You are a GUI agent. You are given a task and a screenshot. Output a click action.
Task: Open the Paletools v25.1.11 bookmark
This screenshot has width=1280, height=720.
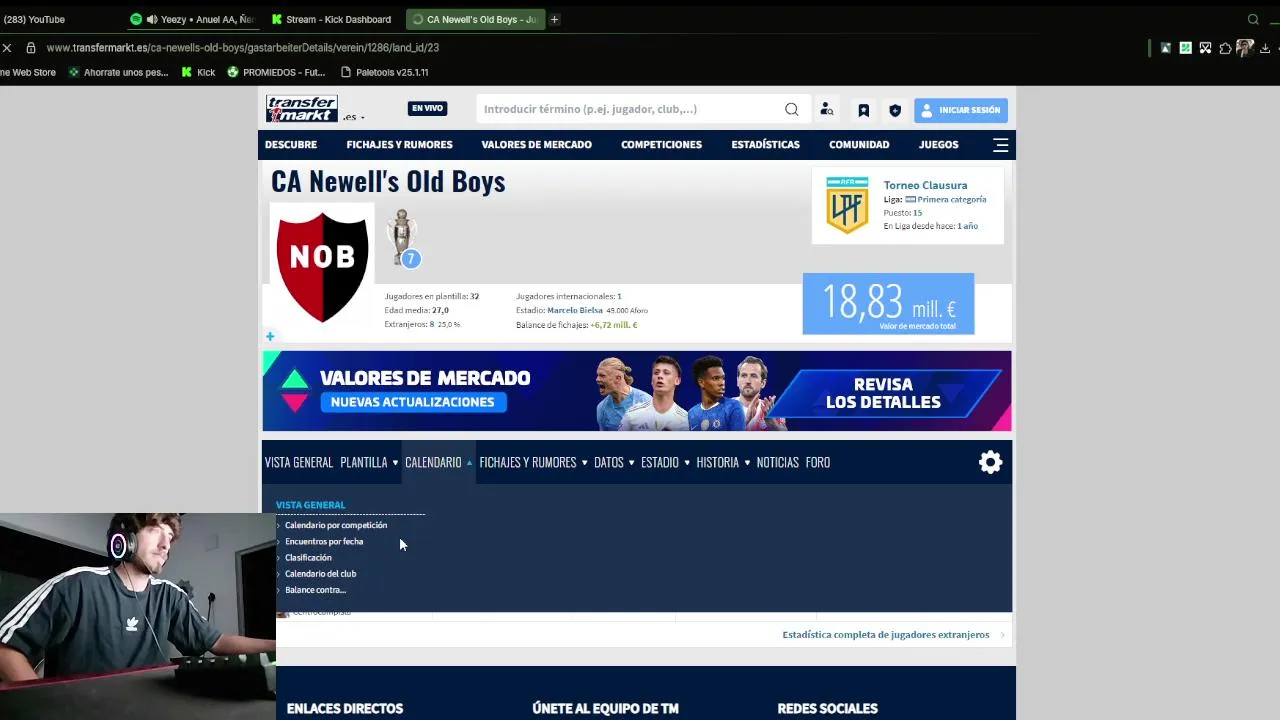click(384, 72)
